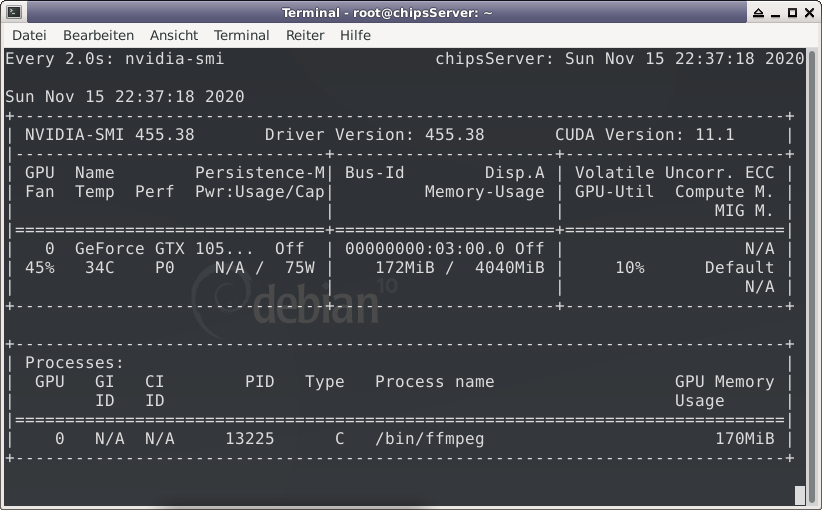Screen dimensions: 822x510
Task: Maximize the Terminal window
Action: 793,13
